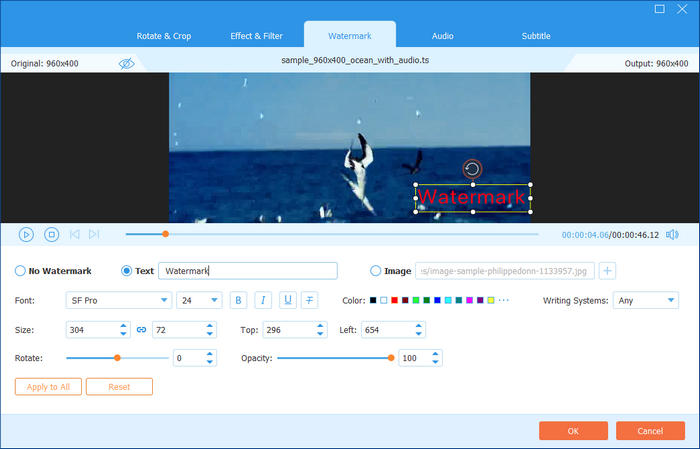Jump to the previous frame
The width and height of the screenshot is (700, 449).
75,234
